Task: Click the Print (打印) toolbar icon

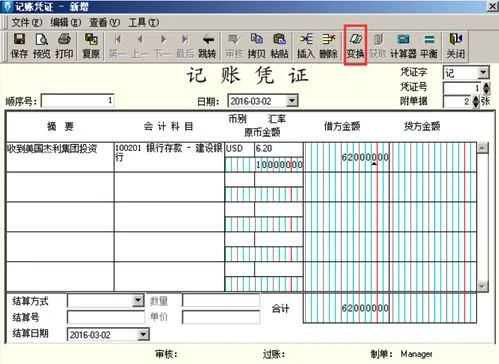Action: click(64, 46)
